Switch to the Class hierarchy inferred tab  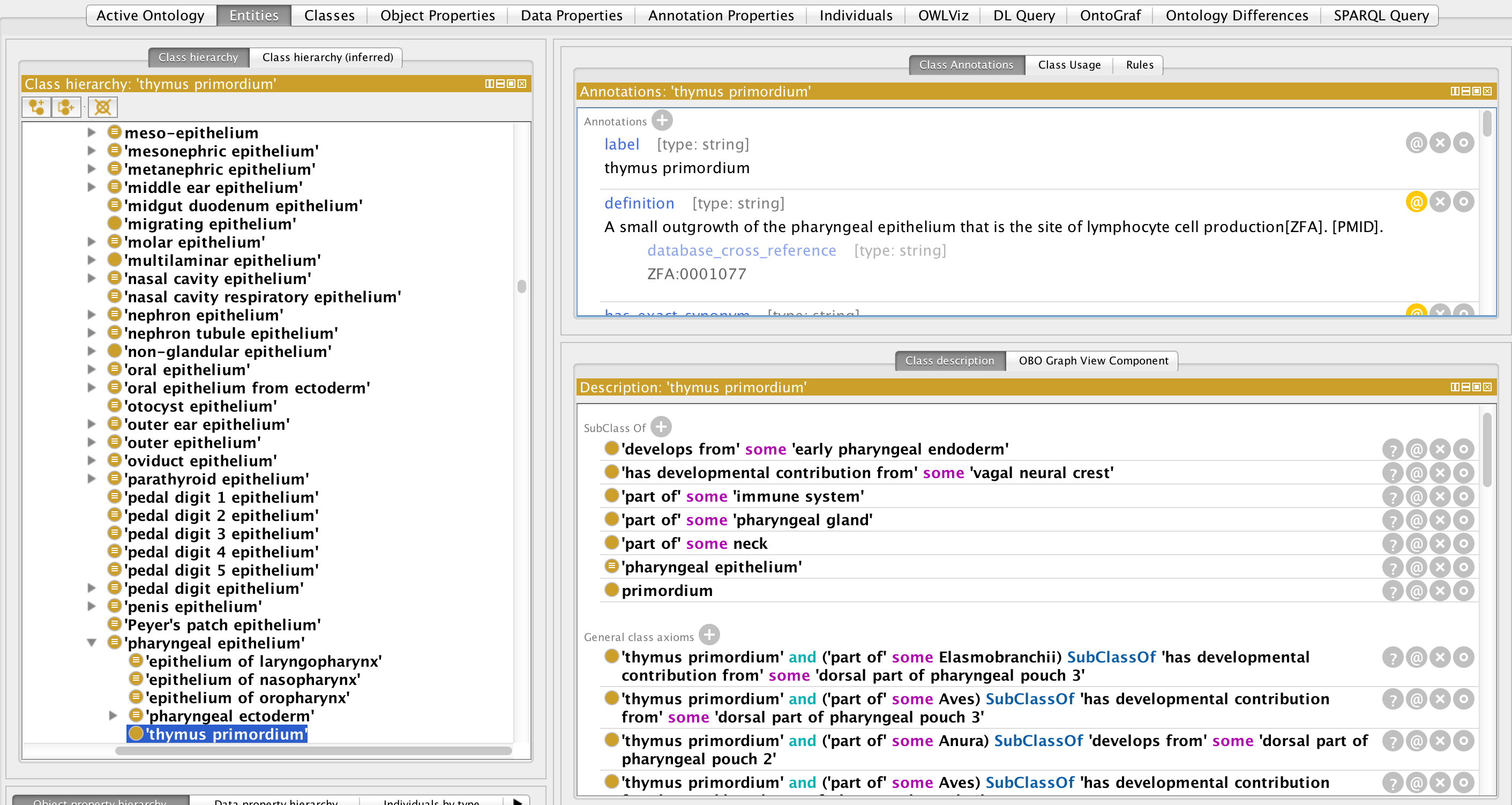(x=328, y=57)
